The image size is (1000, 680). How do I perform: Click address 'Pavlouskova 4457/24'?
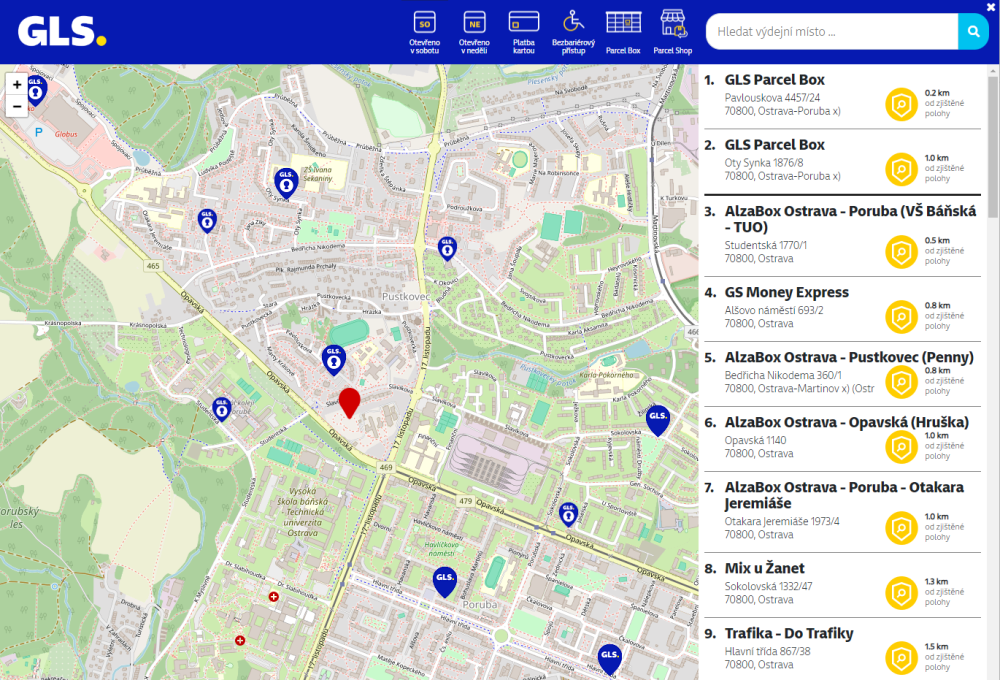coord(772,98)
